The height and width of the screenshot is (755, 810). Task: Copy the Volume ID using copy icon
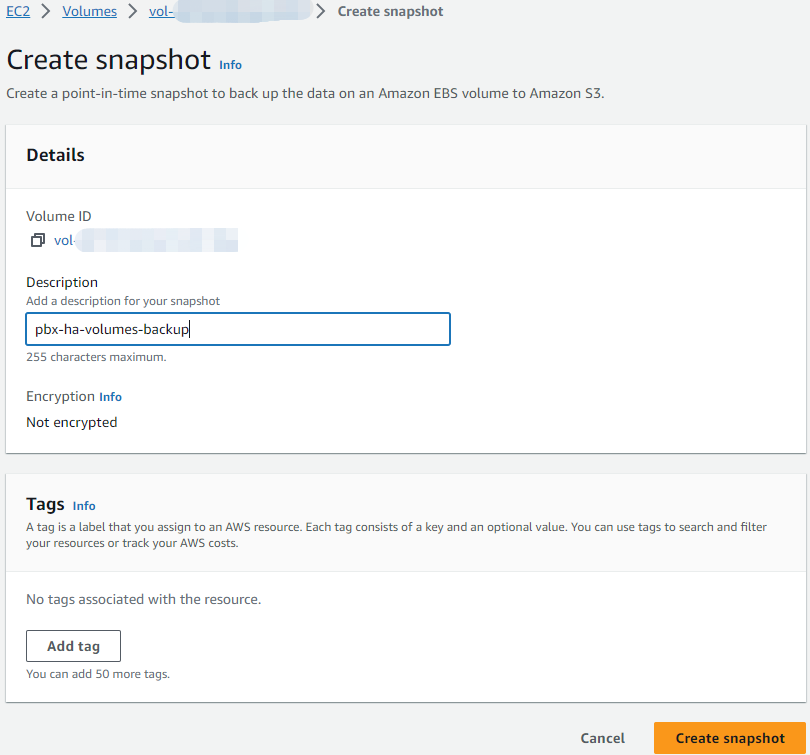point(38,240)
